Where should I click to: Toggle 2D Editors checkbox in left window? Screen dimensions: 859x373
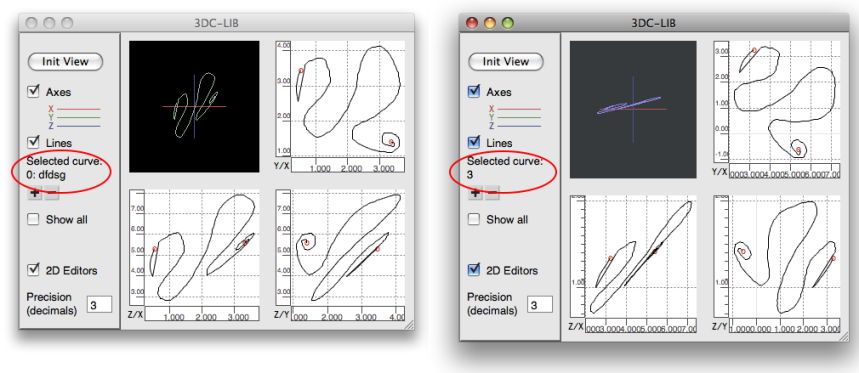[34, 270]
